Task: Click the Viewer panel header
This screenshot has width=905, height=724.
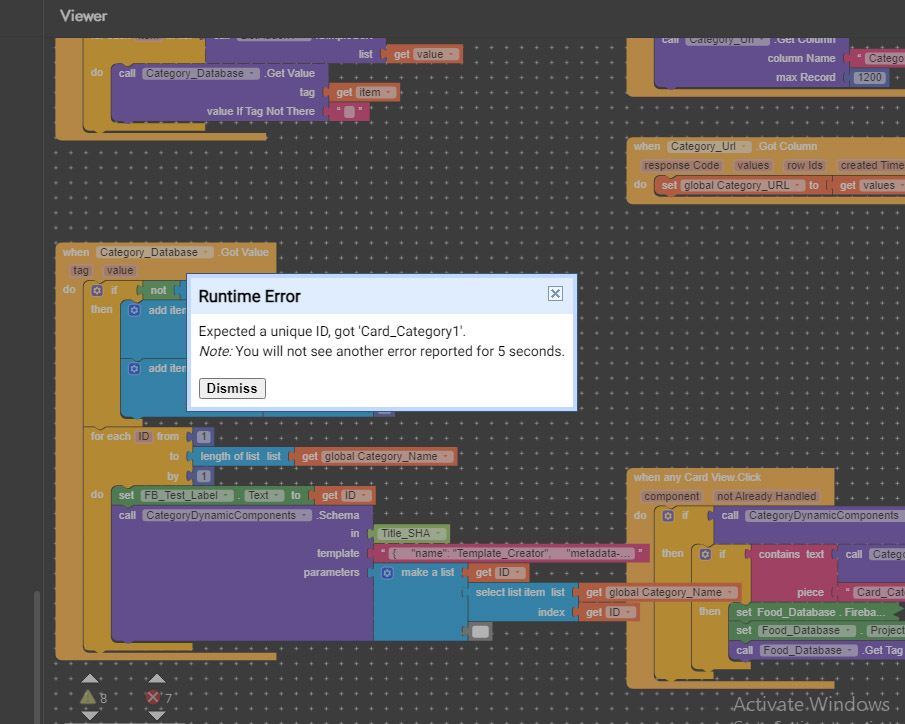Action: (84, 16)
